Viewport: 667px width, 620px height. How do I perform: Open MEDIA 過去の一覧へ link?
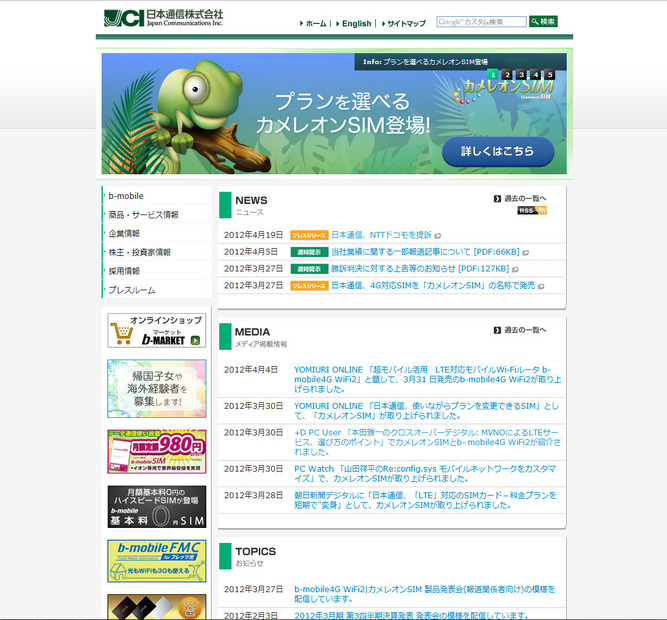(x=525, y=330)
